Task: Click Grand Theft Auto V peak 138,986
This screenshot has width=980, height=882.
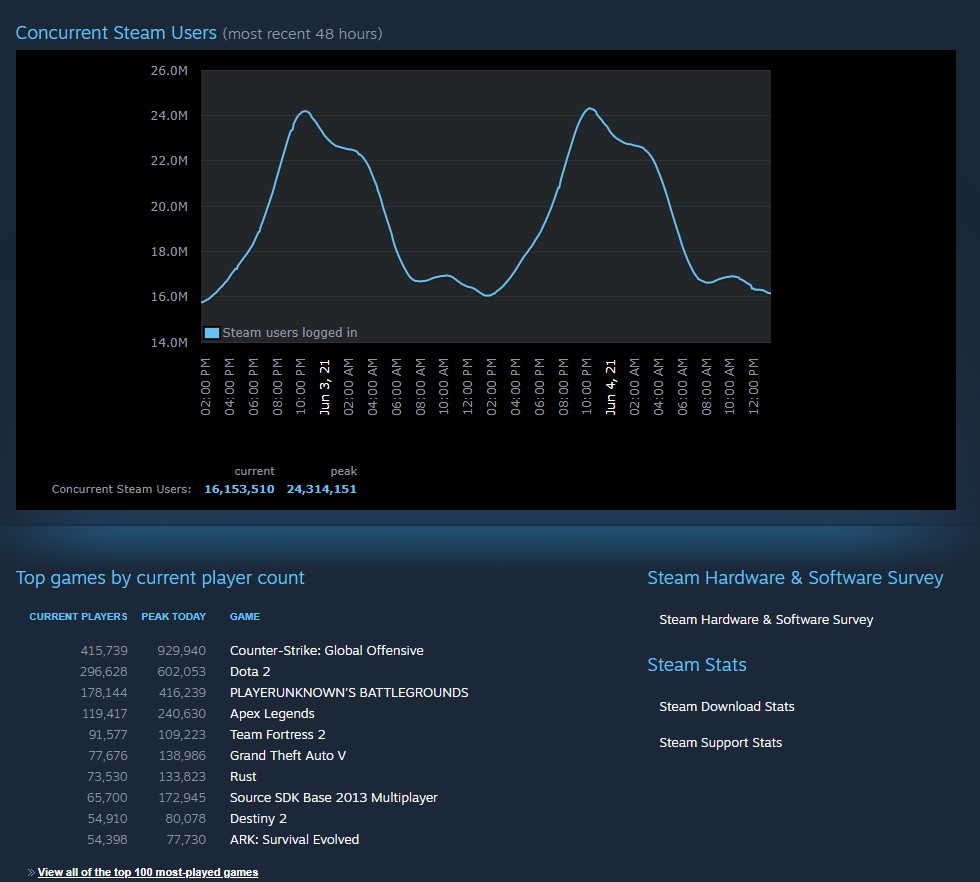Action: 182,755
